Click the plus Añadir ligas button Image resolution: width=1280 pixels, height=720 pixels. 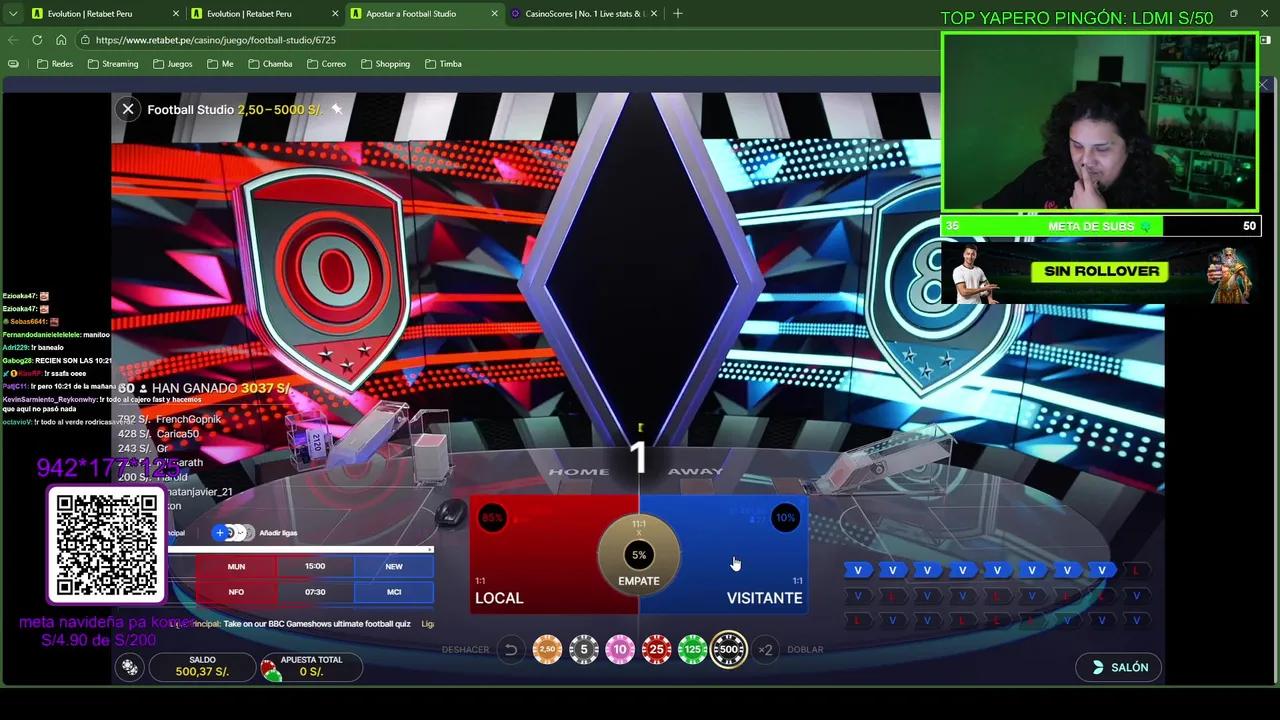tap(220, 533)
